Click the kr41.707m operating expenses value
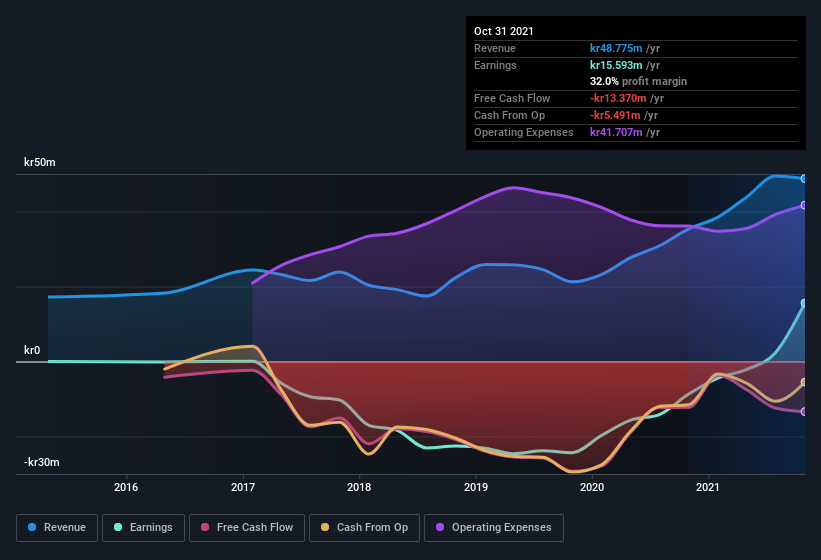The image size is (821, 560). pos(616,132)
